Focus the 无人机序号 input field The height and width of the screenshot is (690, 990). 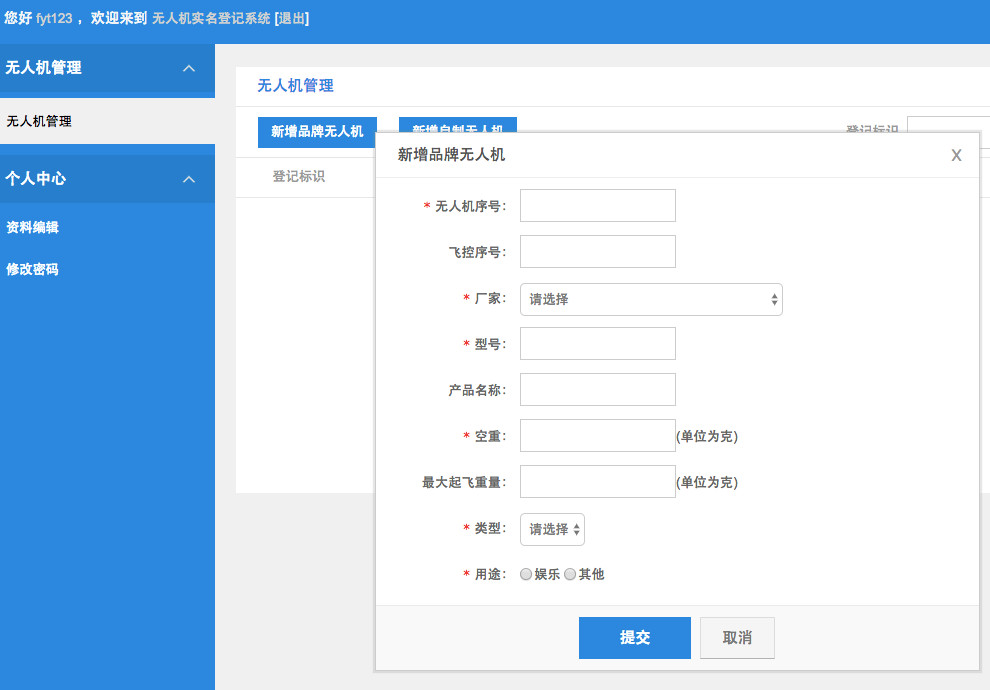click(598, 206)
